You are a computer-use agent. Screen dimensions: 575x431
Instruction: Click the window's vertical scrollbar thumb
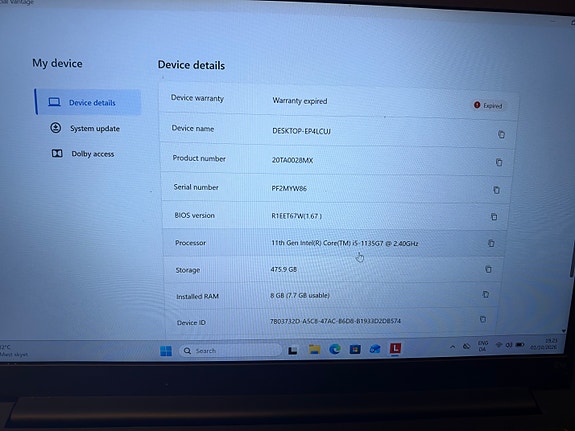coord(572,259)
